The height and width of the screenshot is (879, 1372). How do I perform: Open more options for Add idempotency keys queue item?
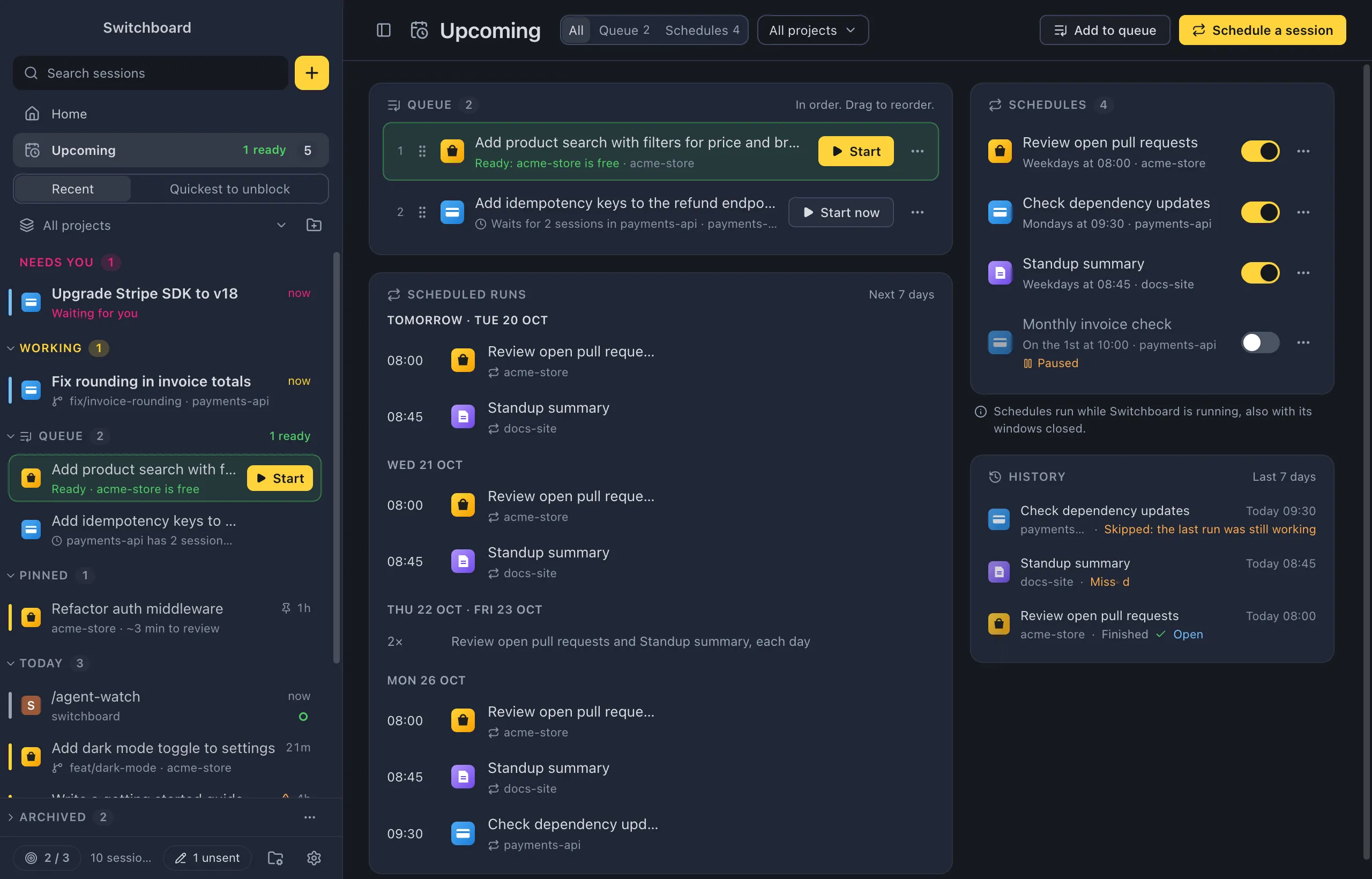click(x=917, y=212)
